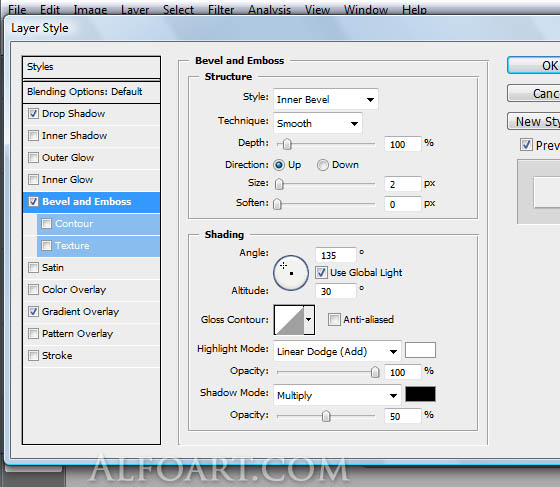560x487 pixels.
Task: Uncheck the Drop Shadow effect
Action: pos(33,114)
